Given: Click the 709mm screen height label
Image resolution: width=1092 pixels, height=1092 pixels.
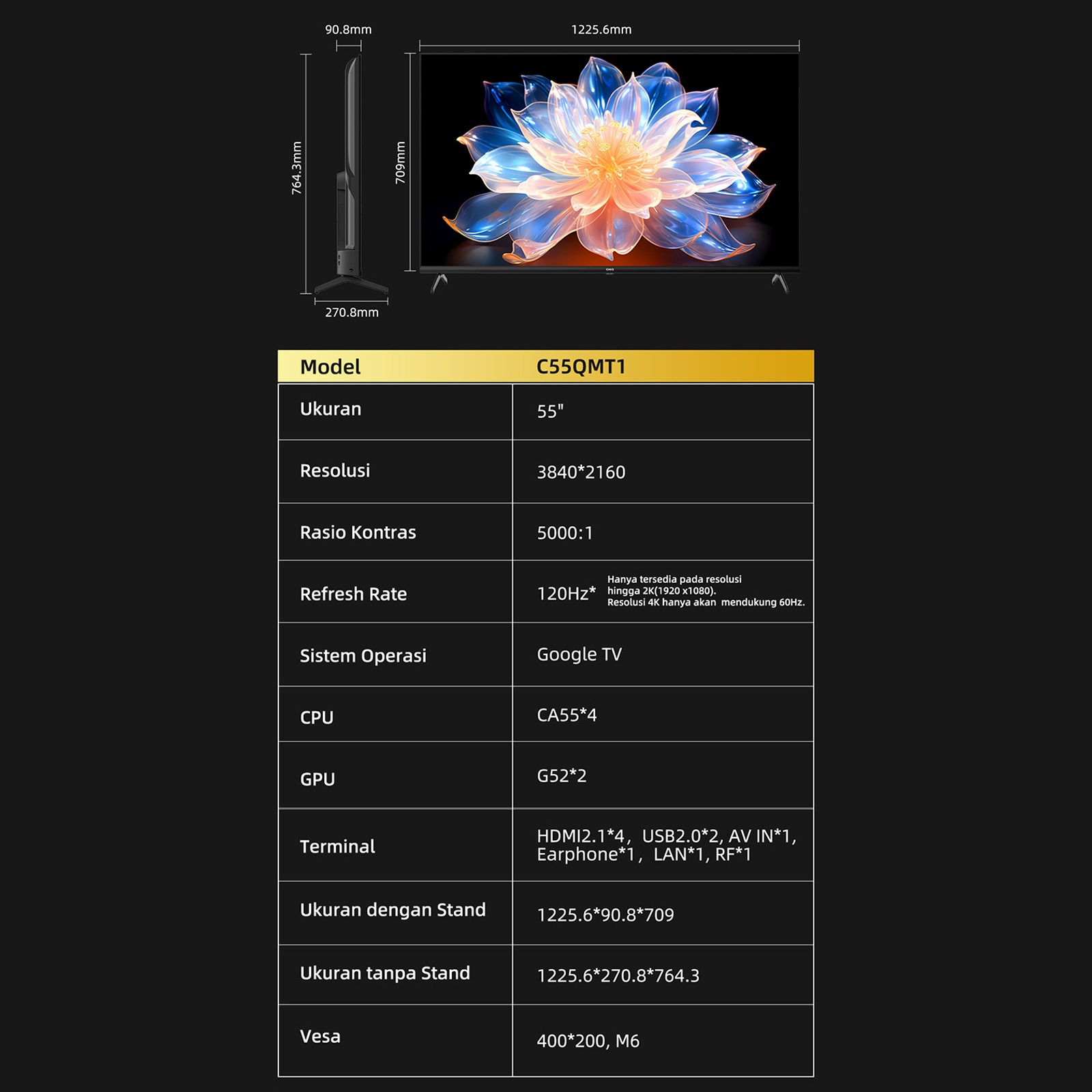Looking at the screenshot, I should 401,162.
